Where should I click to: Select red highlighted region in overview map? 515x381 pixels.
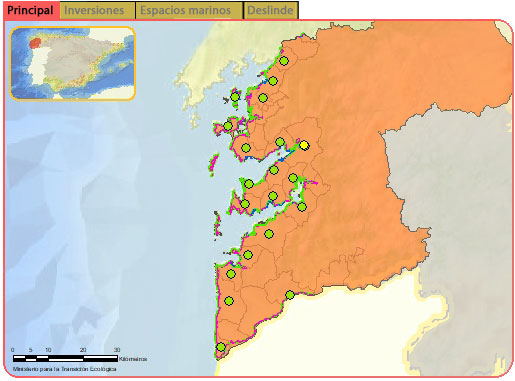(35, 43)
